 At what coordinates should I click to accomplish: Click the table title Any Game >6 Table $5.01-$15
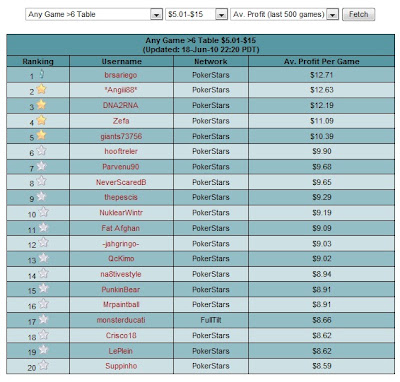pos(201,41)
